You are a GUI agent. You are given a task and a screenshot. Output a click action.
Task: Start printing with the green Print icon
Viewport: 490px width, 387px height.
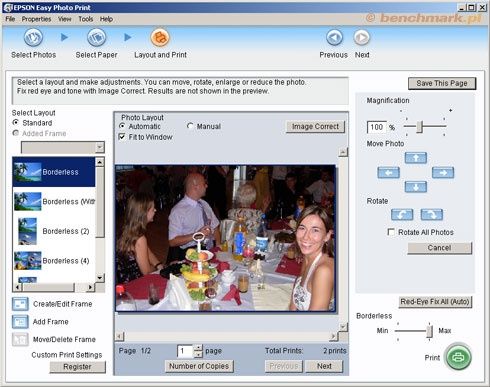[459, 357]
